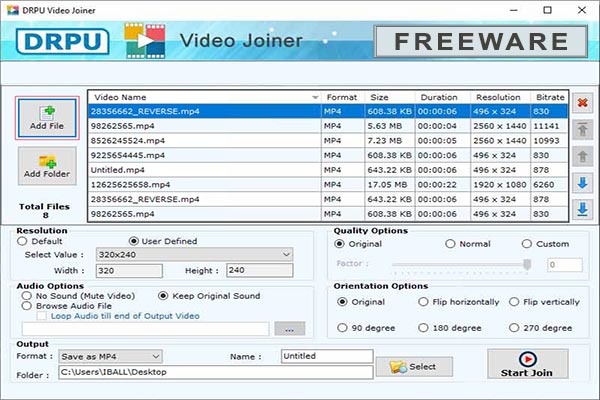
Task: Click the Format column header
Action: (x=342, y=97)
